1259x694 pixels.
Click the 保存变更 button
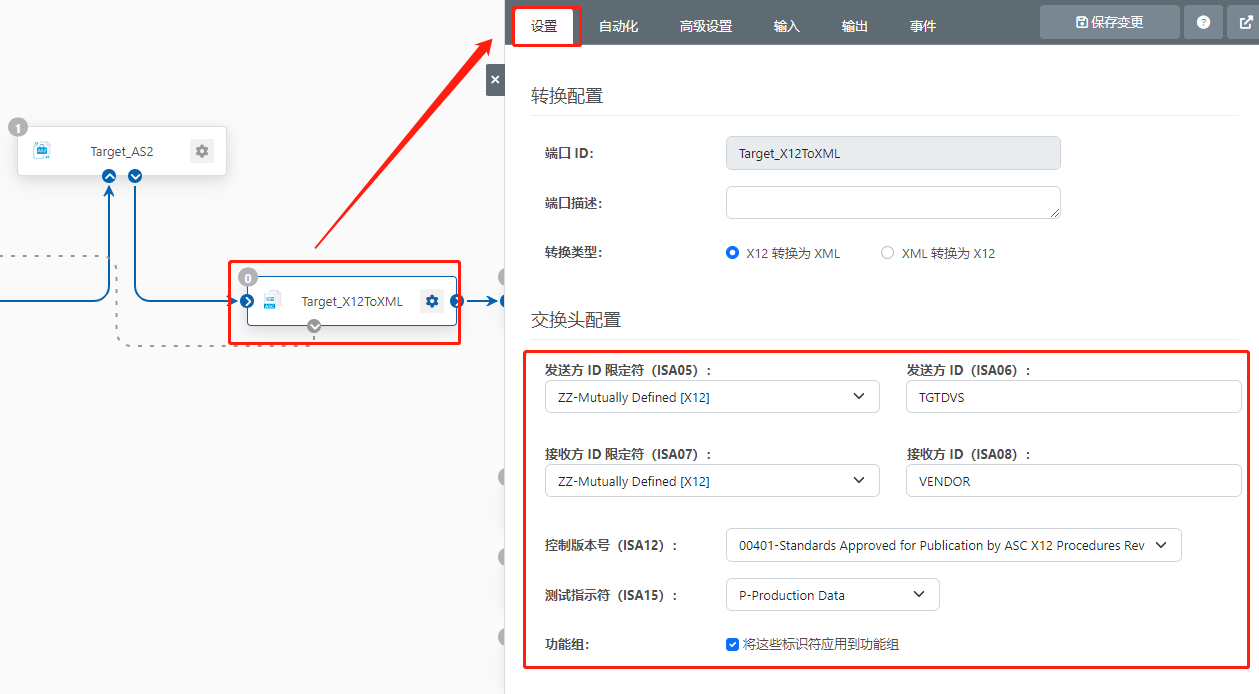click(x=1109, y=22)
